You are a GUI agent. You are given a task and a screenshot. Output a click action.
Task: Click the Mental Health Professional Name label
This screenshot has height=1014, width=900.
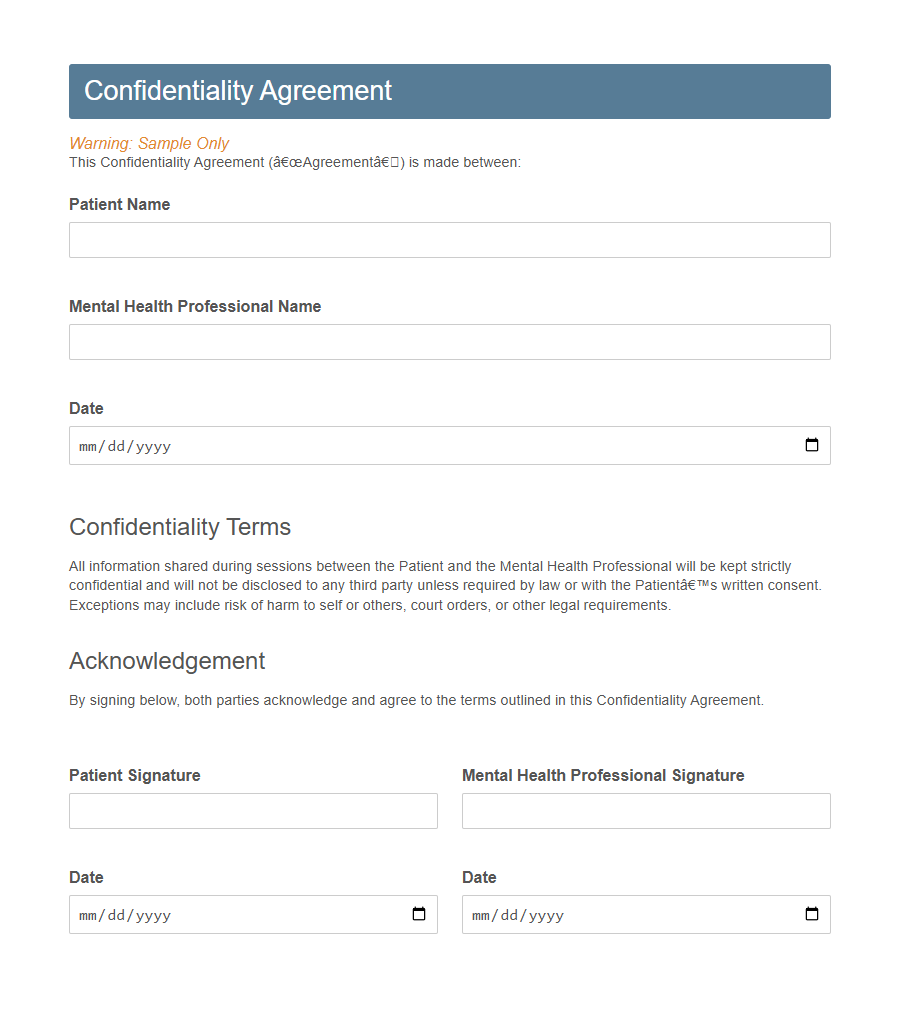[x=194, y=307]
